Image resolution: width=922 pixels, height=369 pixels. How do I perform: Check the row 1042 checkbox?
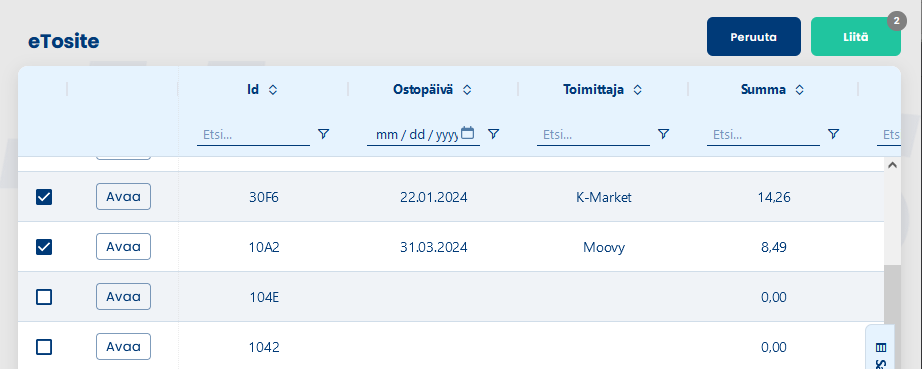click(x=44, y=347)
